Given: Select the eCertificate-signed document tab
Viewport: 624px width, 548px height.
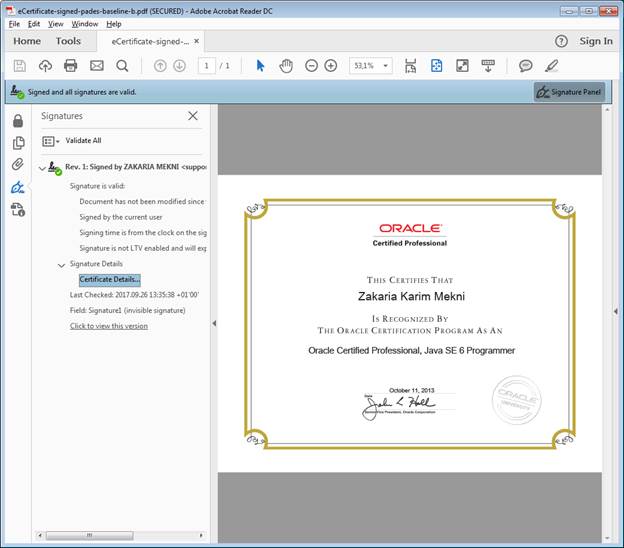Looking at the screenshot, I should point(150,41).
